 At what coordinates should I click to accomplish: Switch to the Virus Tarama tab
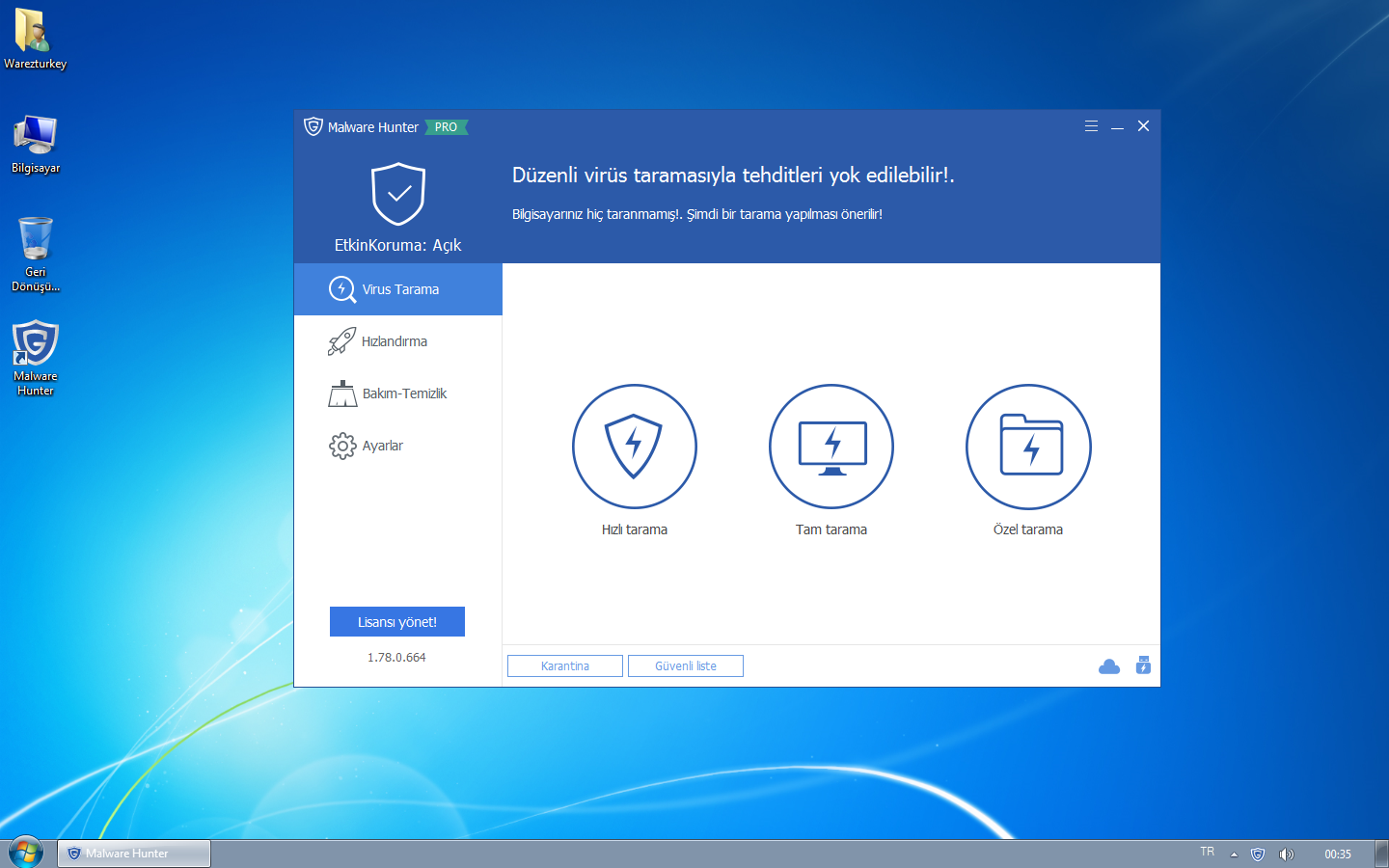(398, 289)
